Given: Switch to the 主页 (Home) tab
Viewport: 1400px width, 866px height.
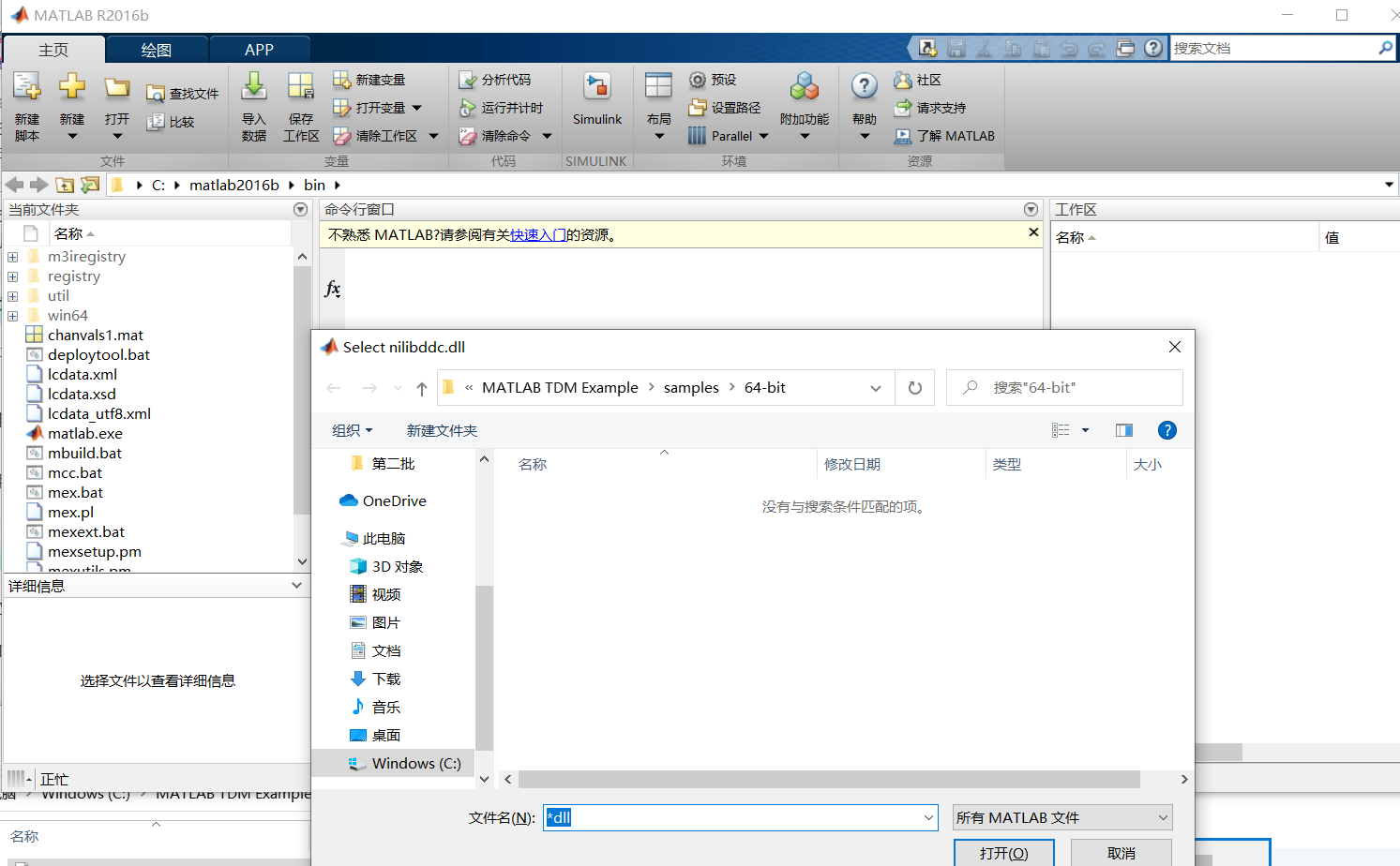Looking at the screenshot, I should pos(53,50).
